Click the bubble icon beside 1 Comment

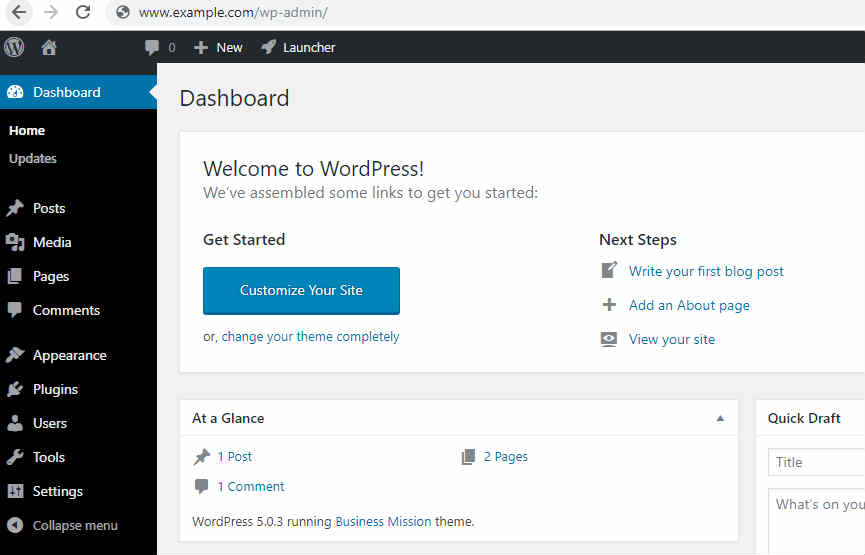201,487
